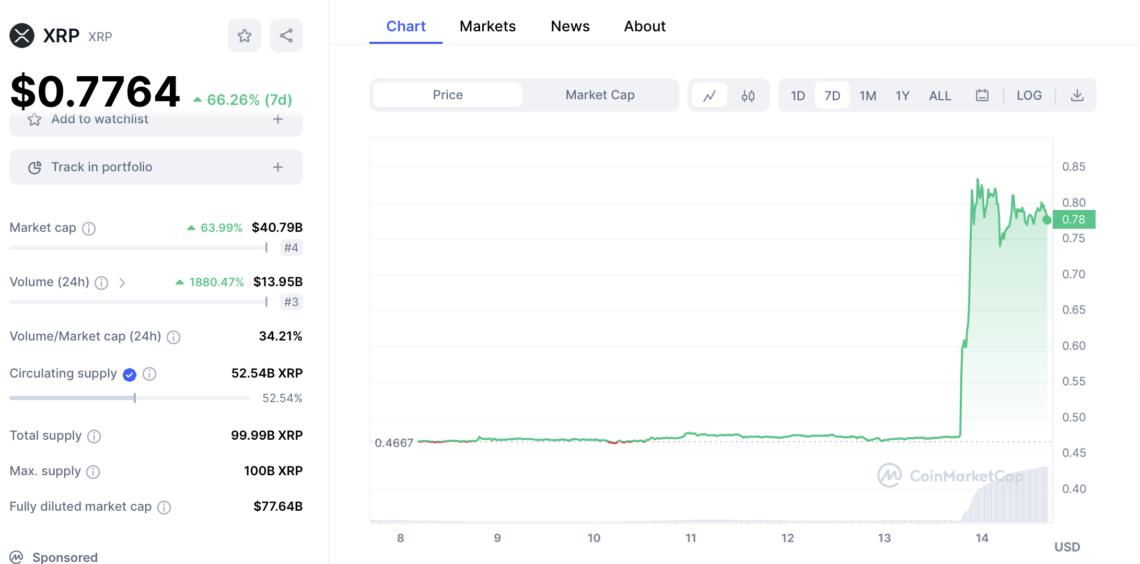
Task: Click the info icon beside Total supply
Action: [94, 437]
